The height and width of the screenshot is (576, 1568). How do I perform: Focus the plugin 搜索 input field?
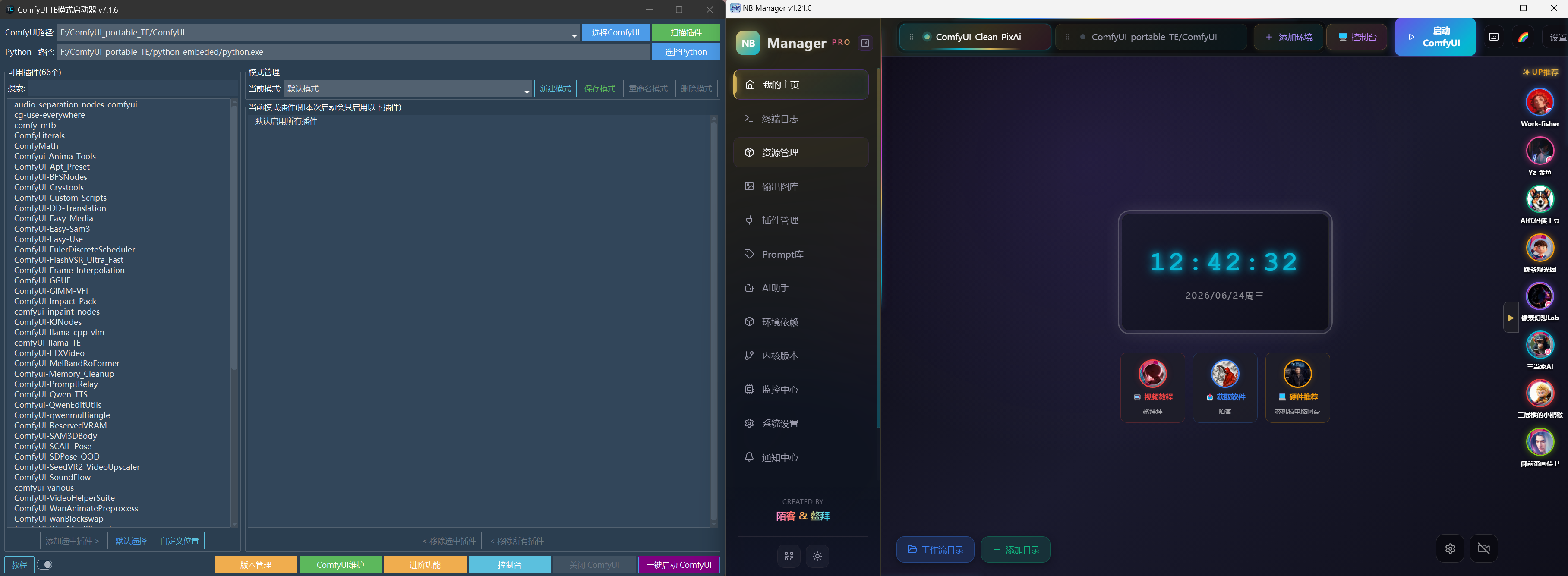click(133, 88)
